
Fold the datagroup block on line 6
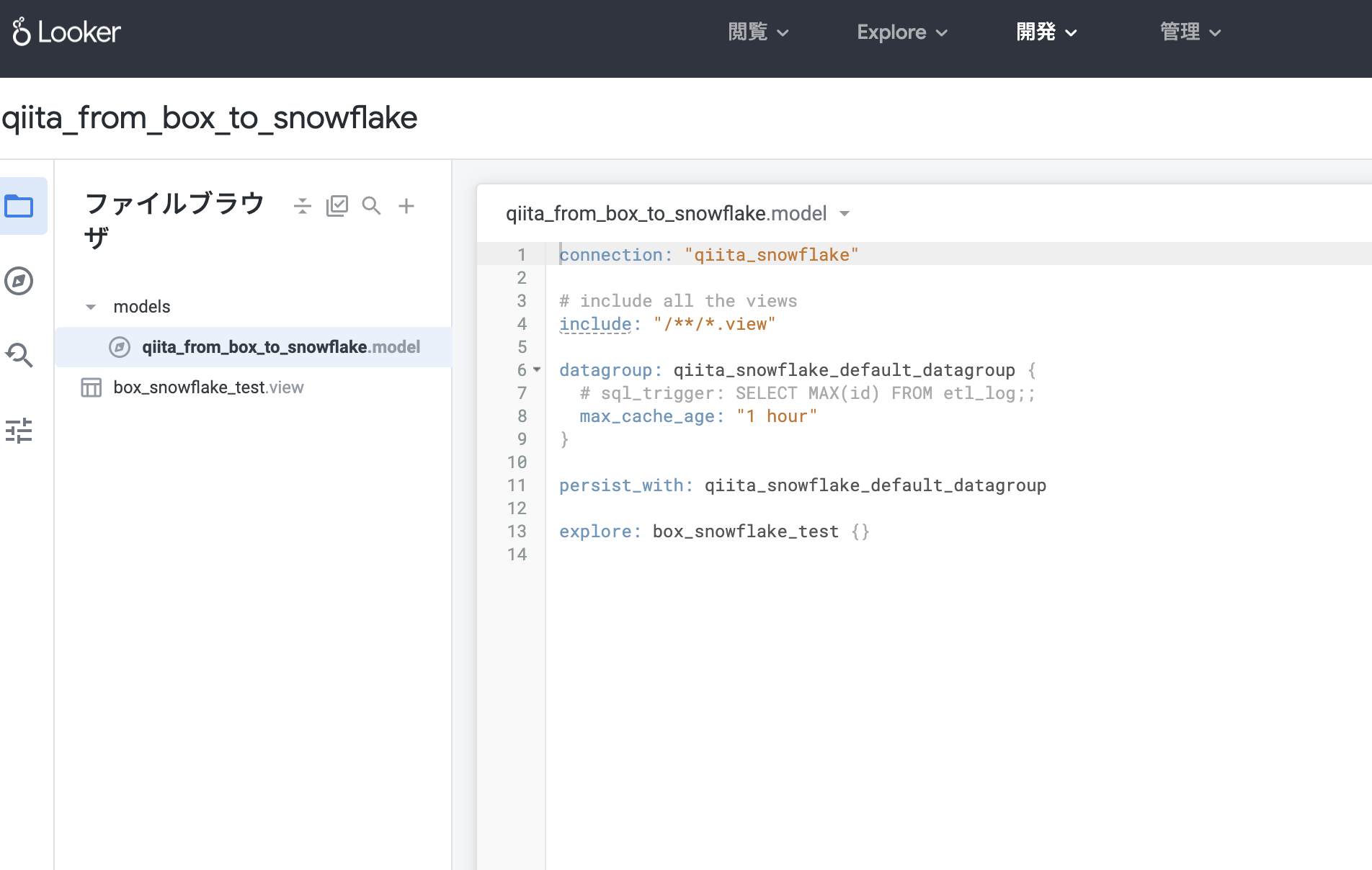tap(537, 369)
